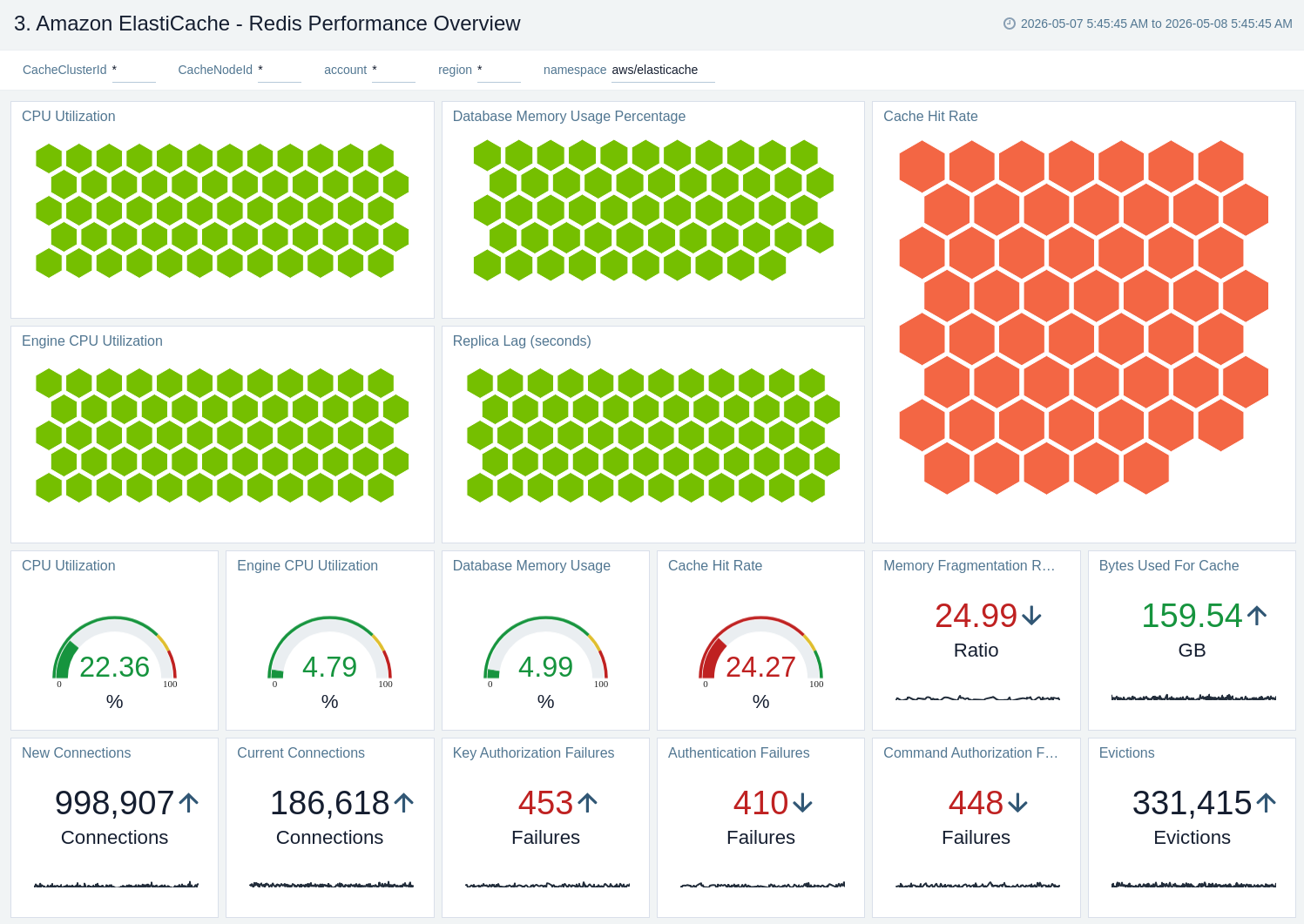Click the sparkline under Bytes Used For Cache
The image size is (1304, 924).
click(x=1193, y=698)
